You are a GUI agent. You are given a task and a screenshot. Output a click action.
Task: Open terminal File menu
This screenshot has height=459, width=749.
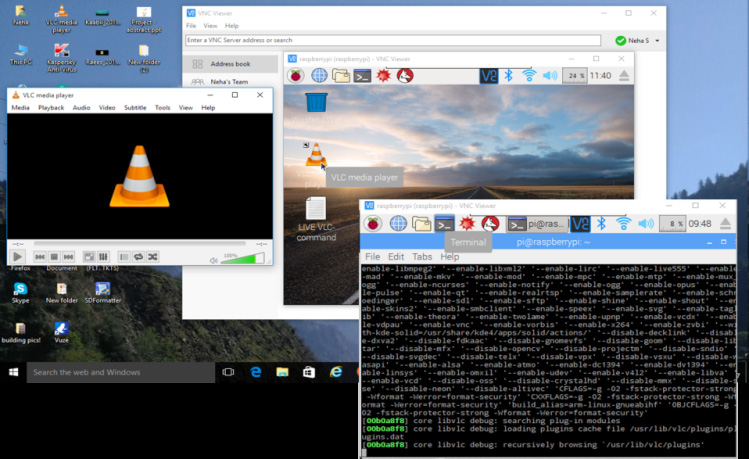pos(373,257)
